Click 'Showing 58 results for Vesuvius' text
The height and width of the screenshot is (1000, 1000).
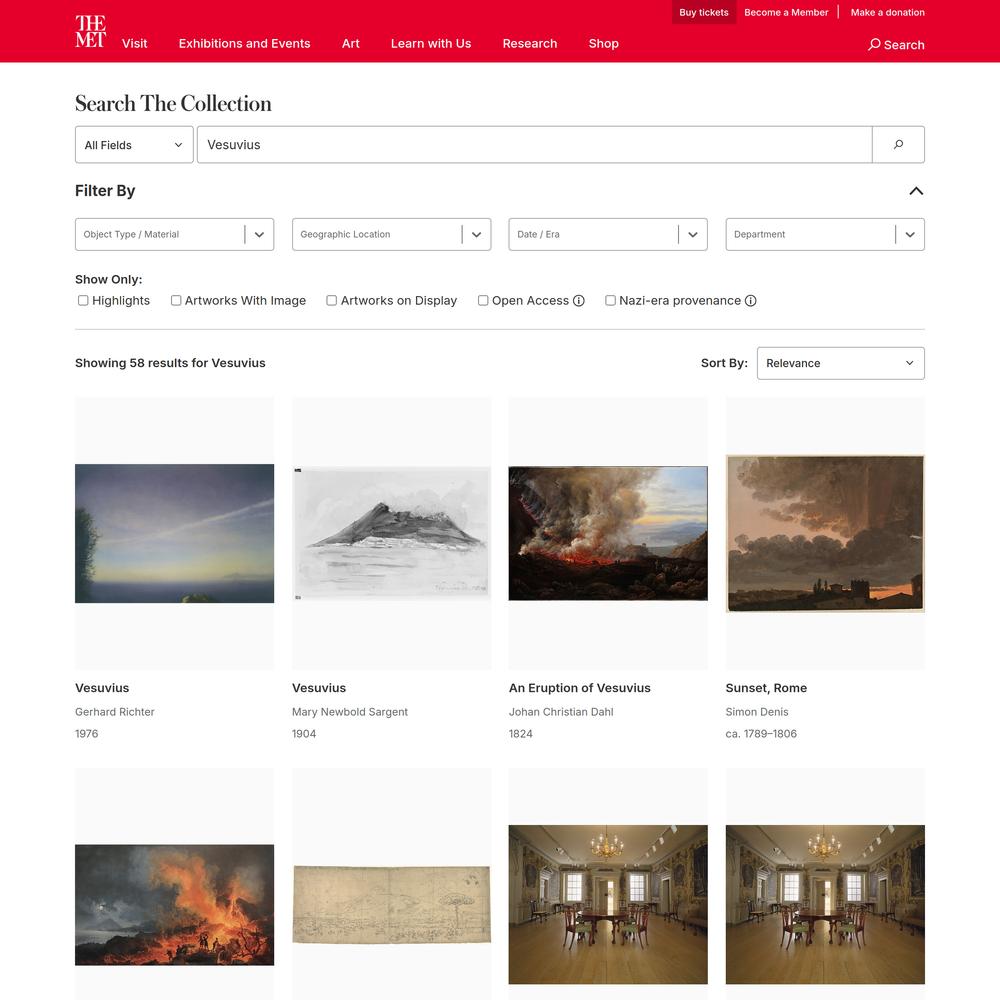[x=170, y=363]
